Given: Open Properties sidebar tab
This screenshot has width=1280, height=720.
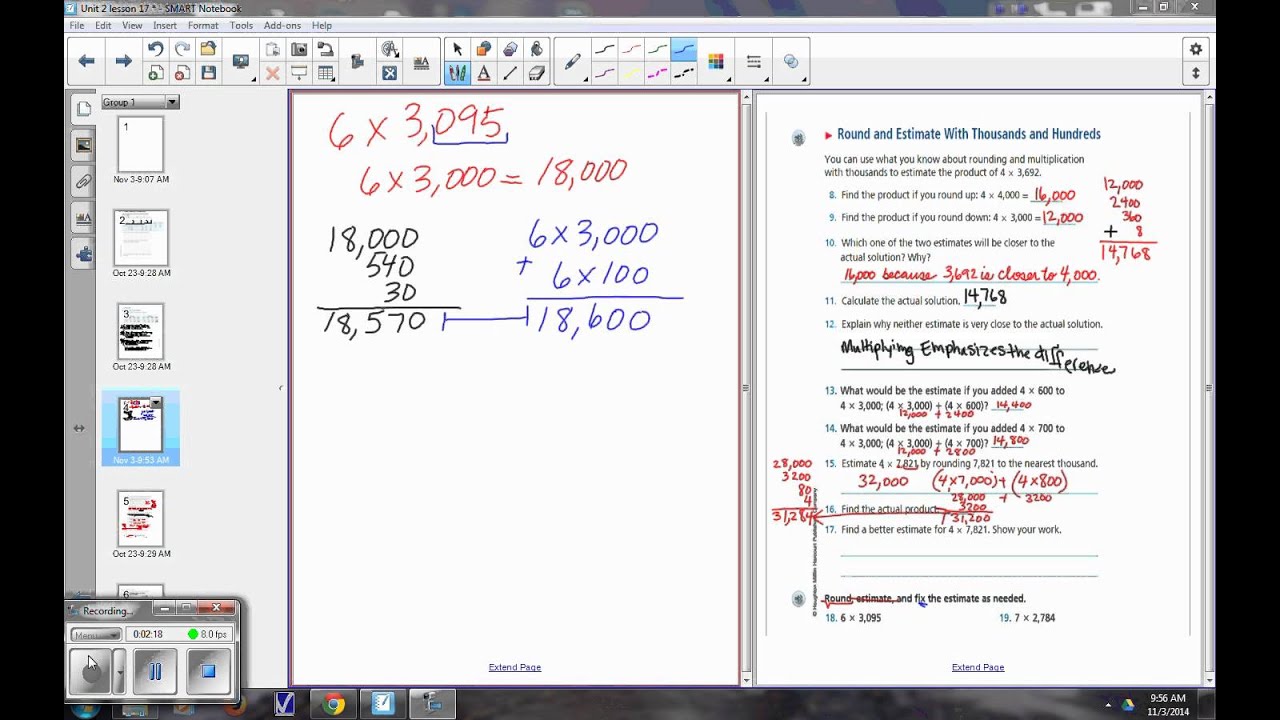Looking at the screenshot, I should (x=83, y=217).
